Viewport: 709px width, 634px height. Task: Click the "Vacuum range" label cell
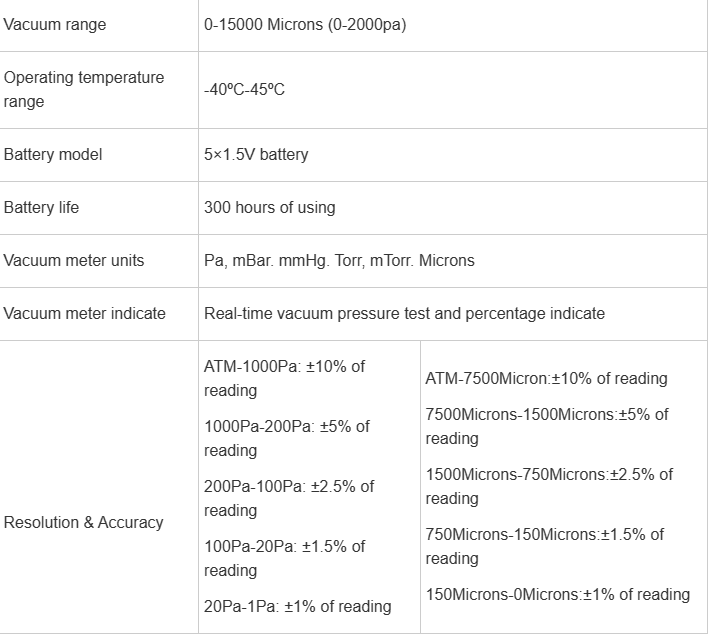(x=55, y=24)
